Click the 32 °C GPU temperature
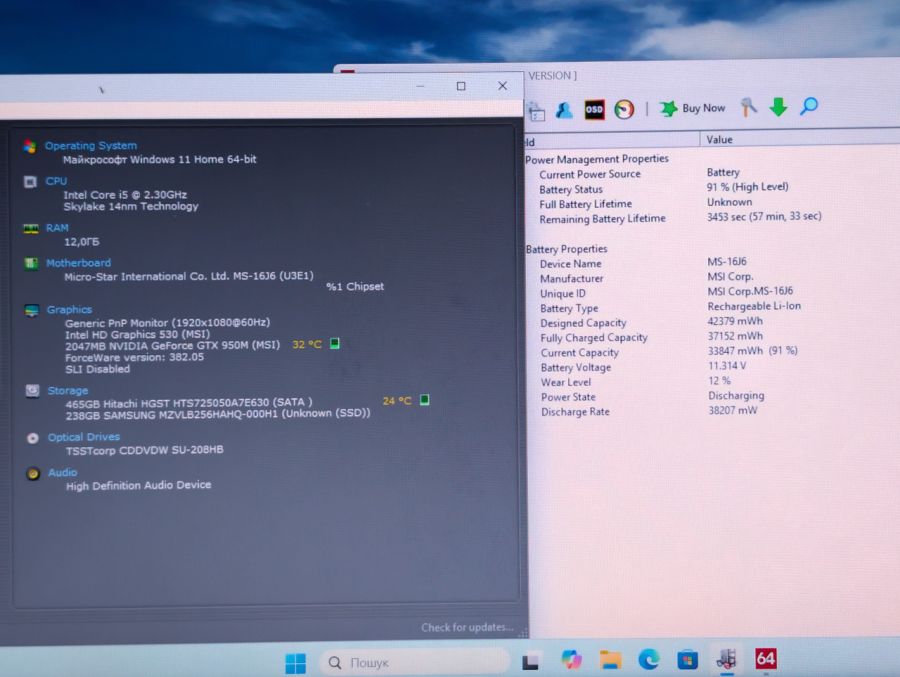Image resolution: width=900 pixels, height=677 pixels. pos(307,345)
